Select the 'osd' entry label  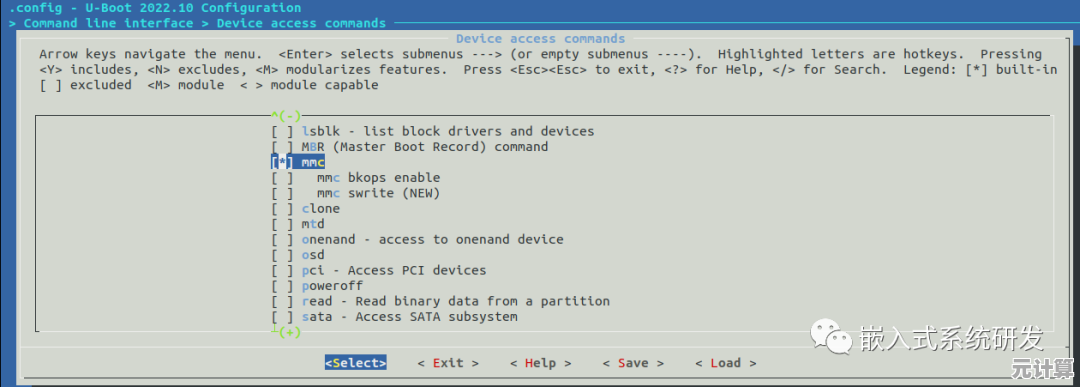tap(313, 255)
